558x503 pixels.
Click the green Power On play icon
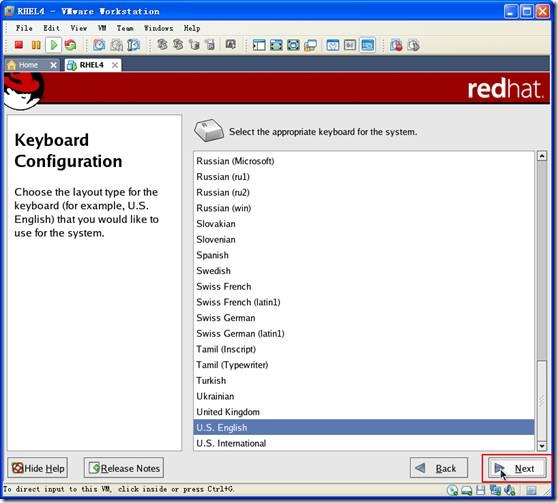[x=54, y=45]
